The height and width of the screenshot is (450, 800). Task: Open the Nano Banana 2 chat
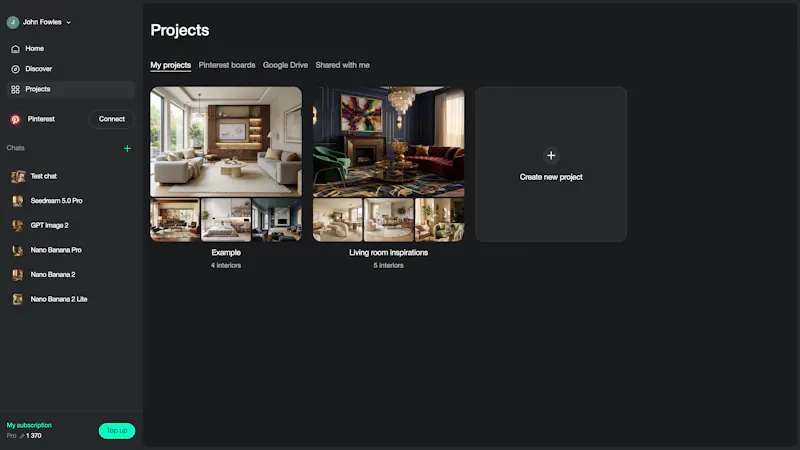pos(70,274)
